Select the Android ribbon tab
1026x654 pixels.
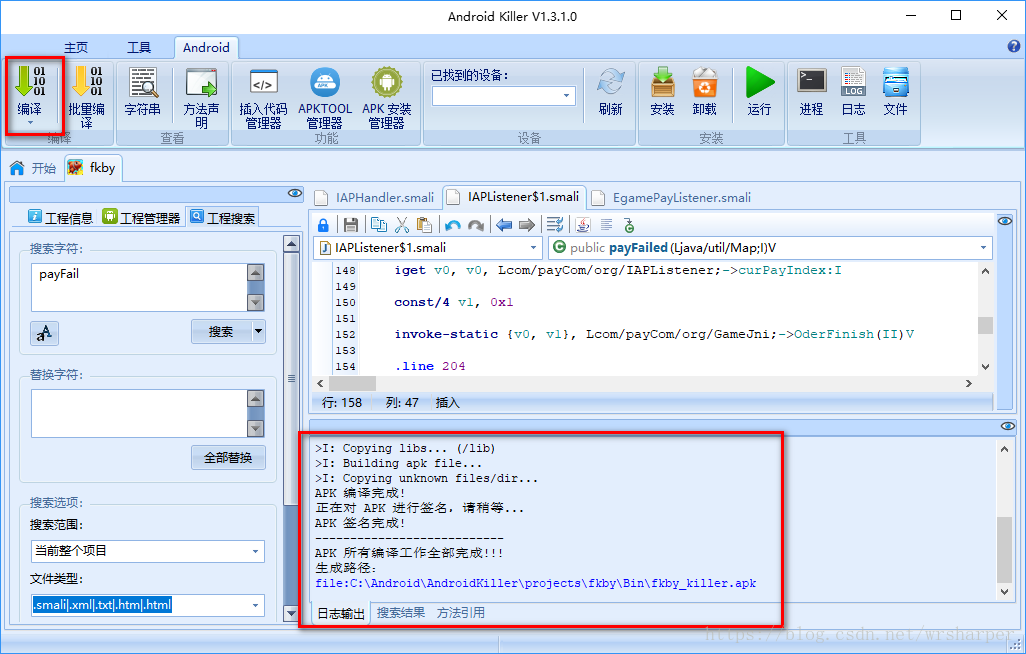click(x=206, y=48)
